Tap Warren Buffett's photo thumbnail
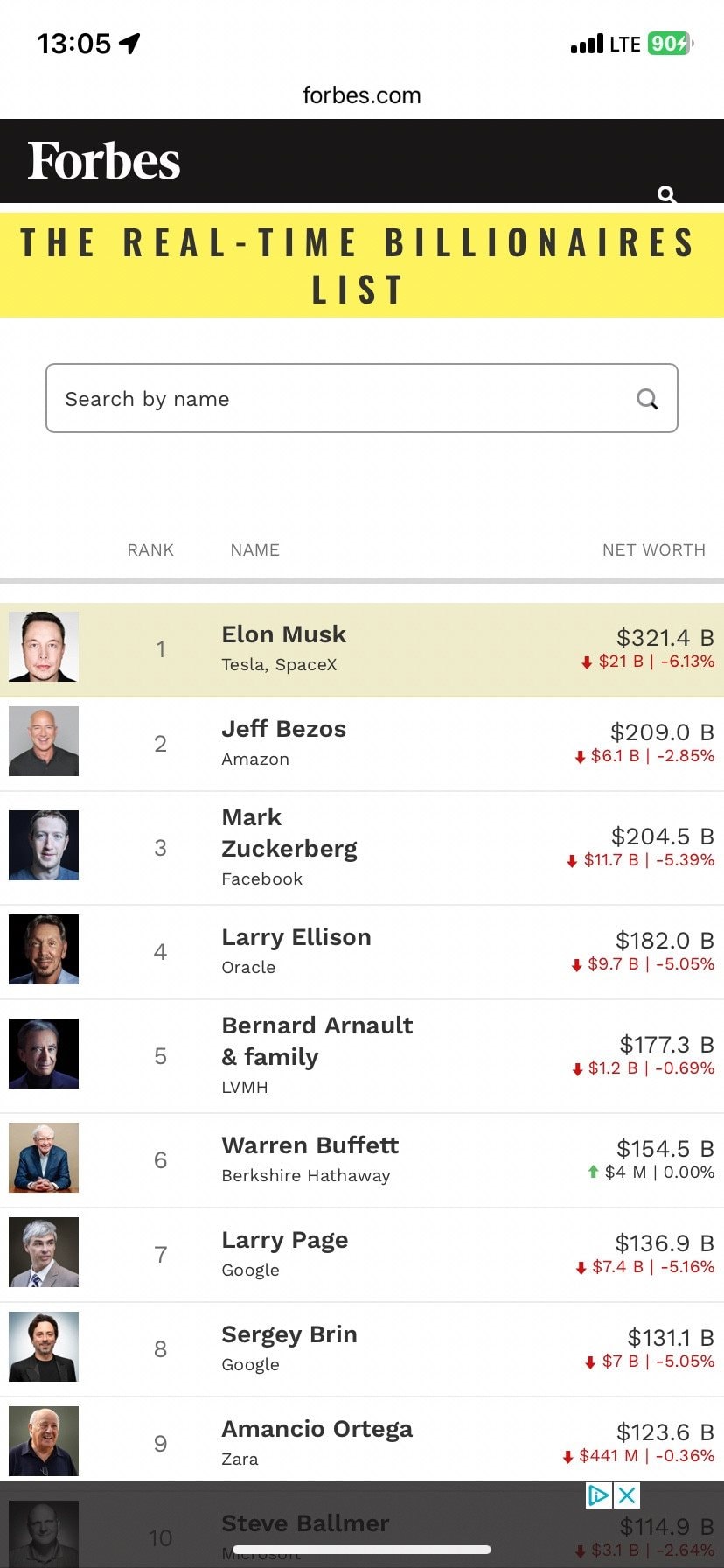 click(x=44, y=1158)
